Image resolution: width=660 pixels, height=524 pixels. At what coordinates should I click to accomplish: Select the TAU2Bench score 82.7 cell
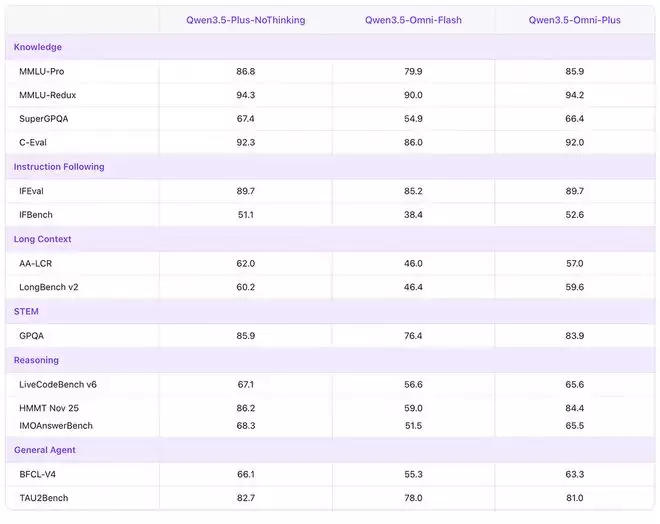click(x=246, y=498)
